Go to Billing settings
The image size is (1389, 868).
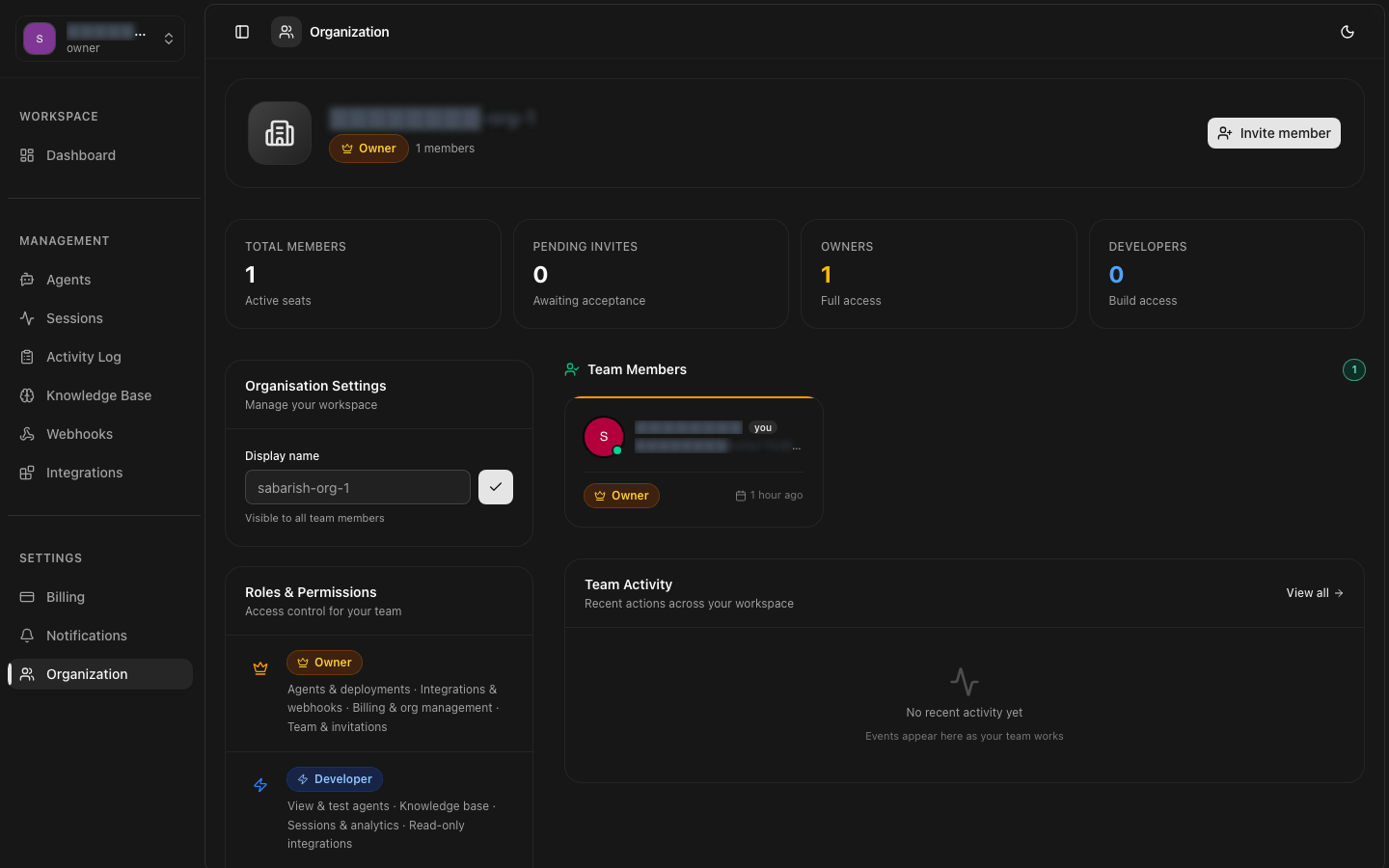100,597
